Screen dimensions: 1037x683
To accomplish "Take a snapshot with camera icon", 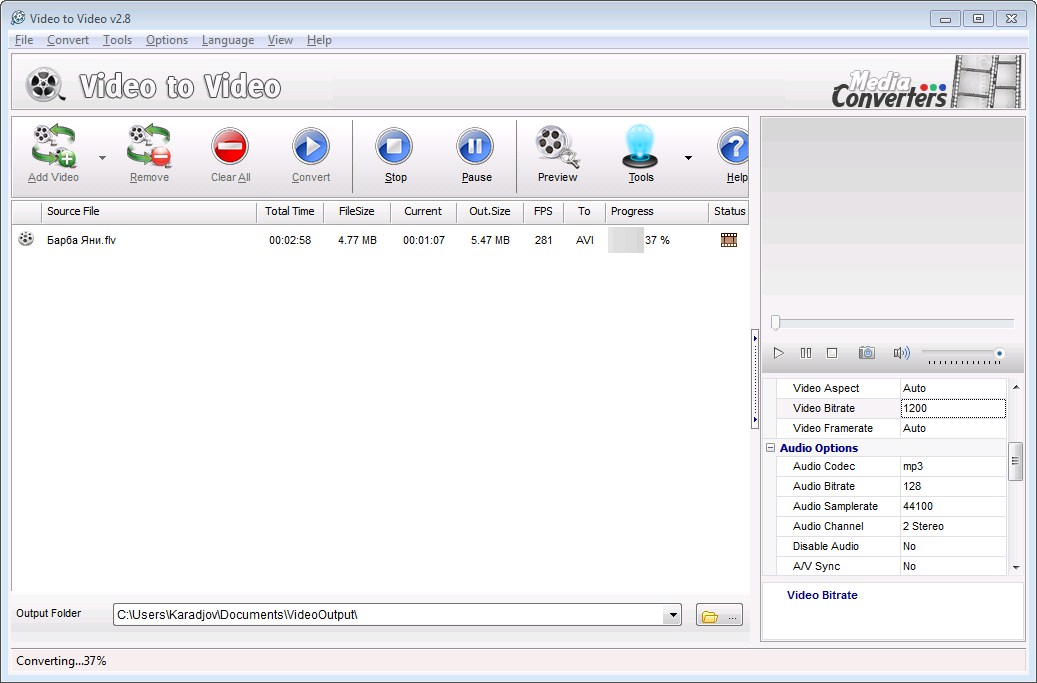I will pyautogui.click(x=867, y=353).
